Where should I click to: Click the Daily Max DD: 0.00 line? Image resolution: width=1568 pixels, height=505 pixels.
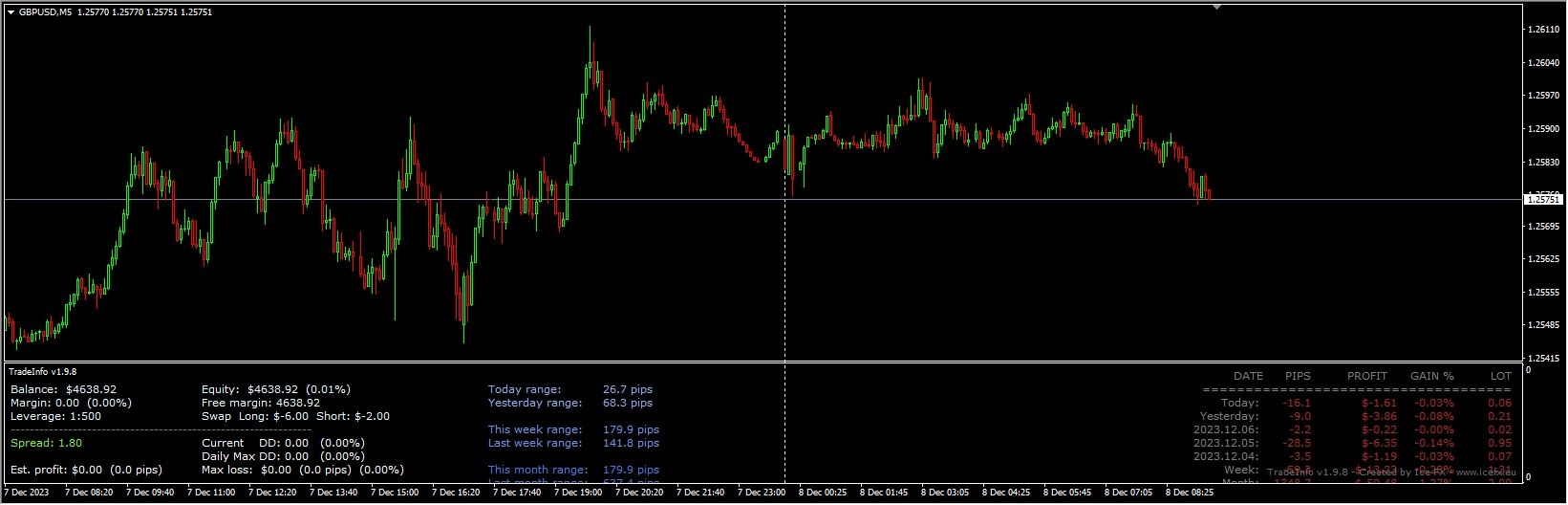284,457
